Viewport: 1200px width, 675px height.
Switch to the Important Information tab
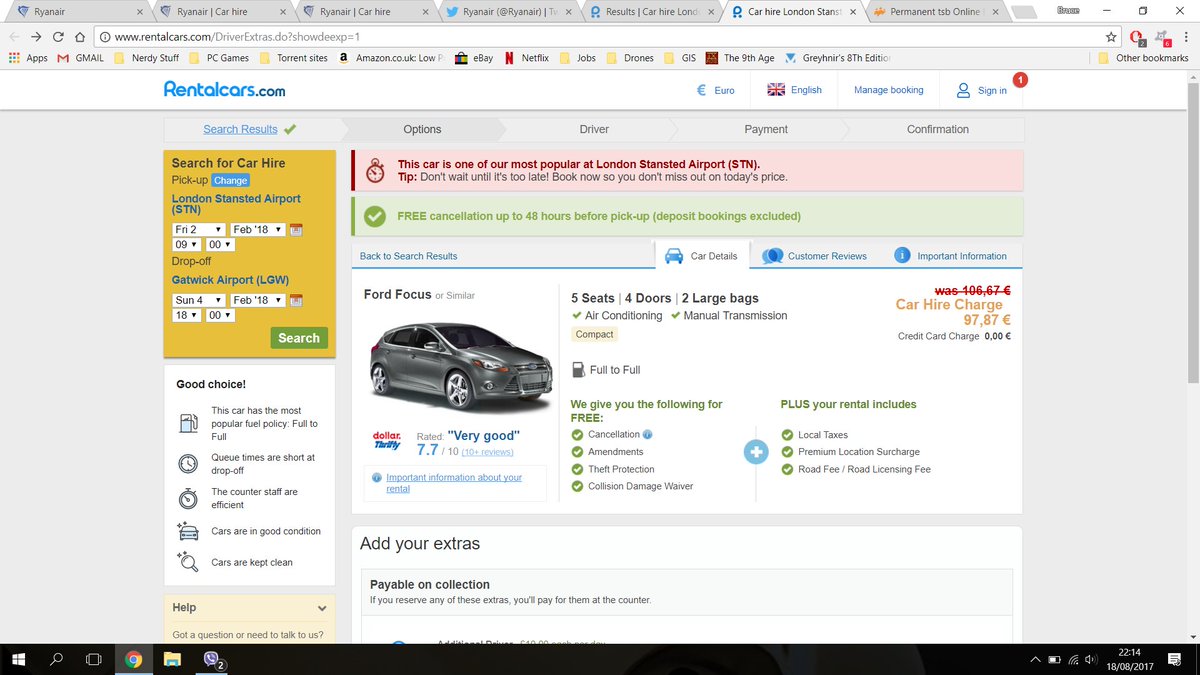[x=951, y=256]
